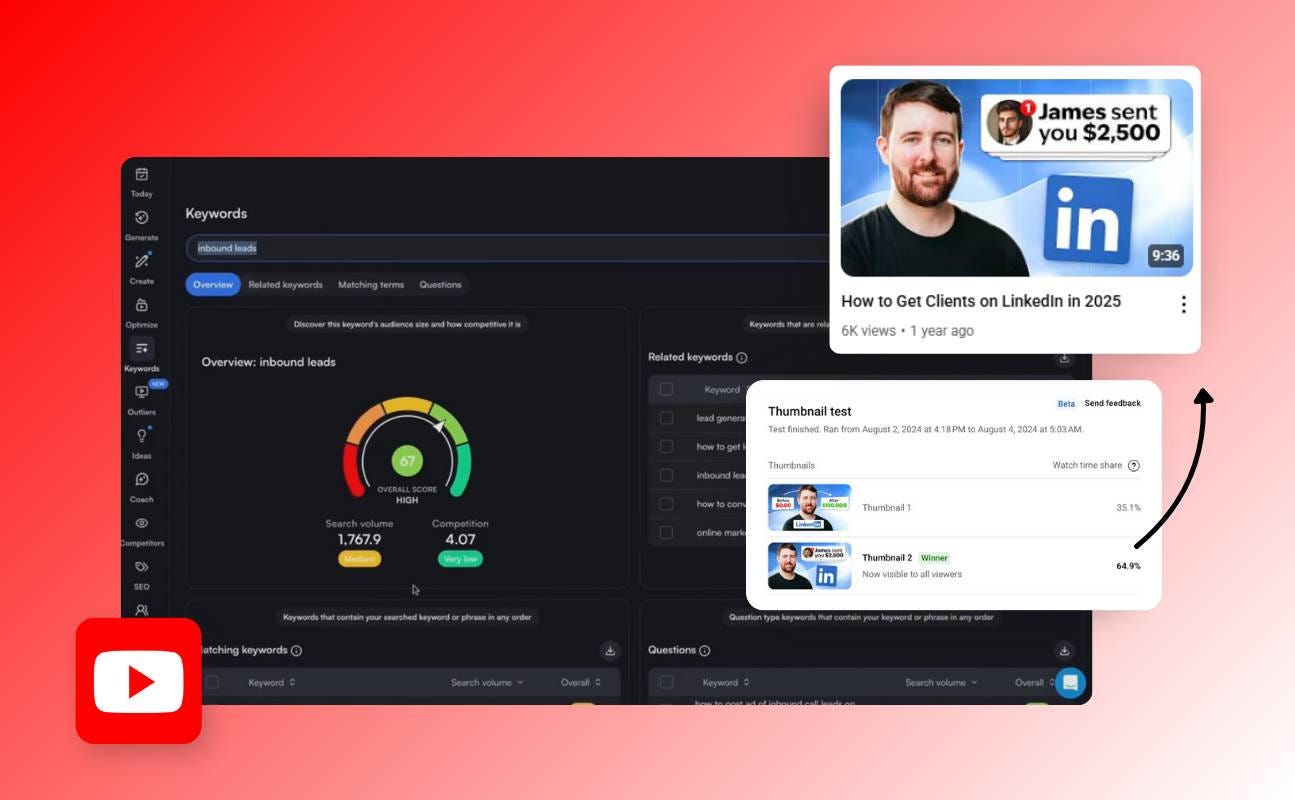Open 'How to Get Clients on LinkedIn' title
Image resolution: width=1295 pixels, height=800 pixels.
tap(981, 301)
